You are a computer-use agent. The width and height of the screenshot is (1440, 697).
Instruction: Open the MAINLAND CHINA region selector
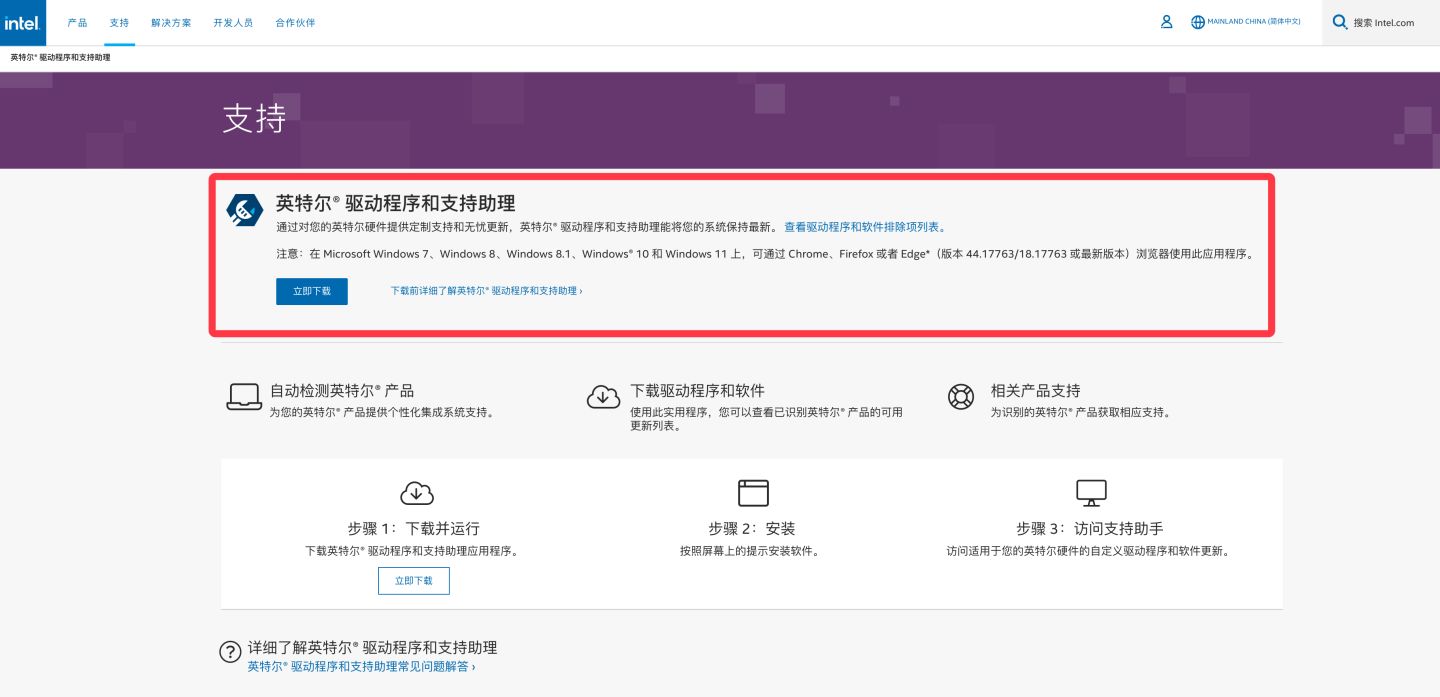[x=1245, y=22]
